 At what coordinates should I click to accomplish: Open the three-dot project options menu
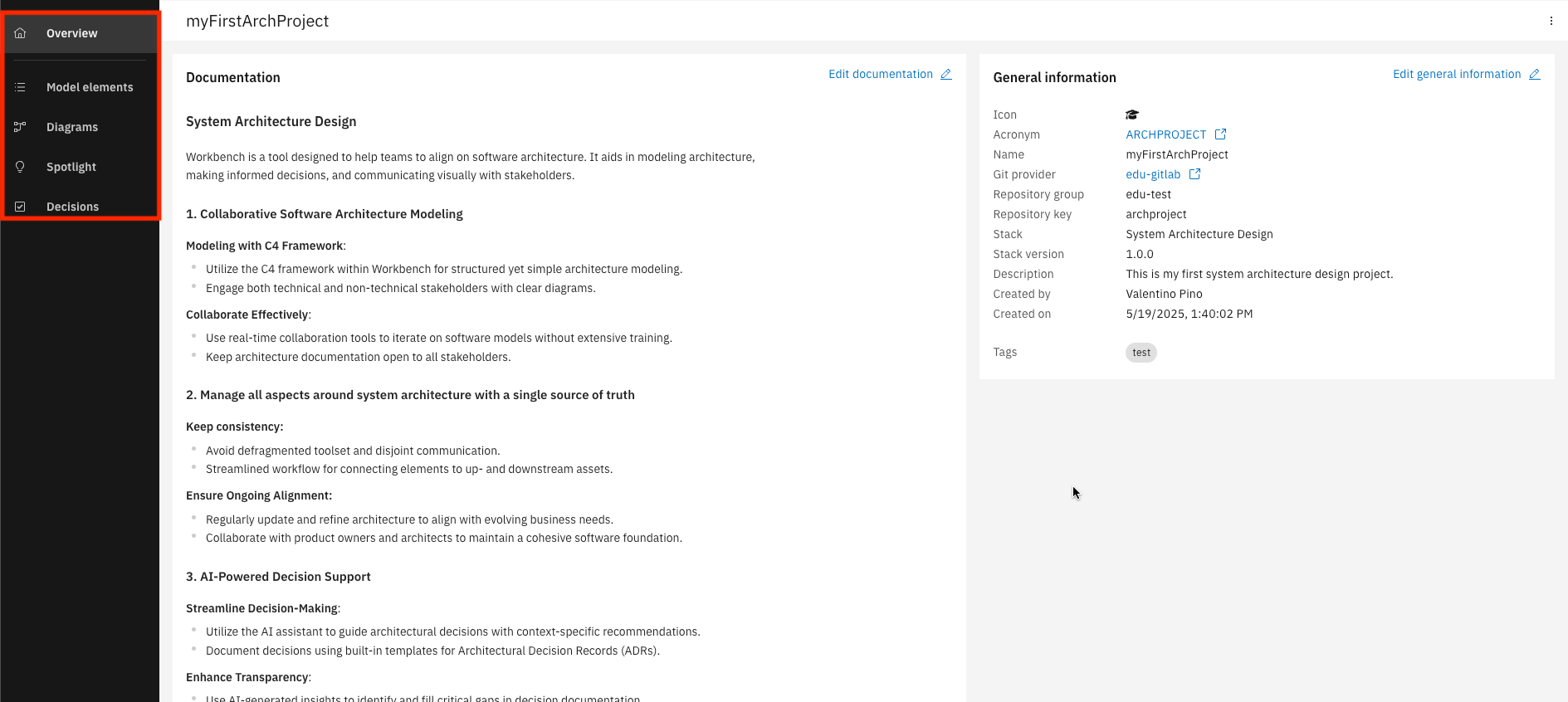[x=1551, y=21]
